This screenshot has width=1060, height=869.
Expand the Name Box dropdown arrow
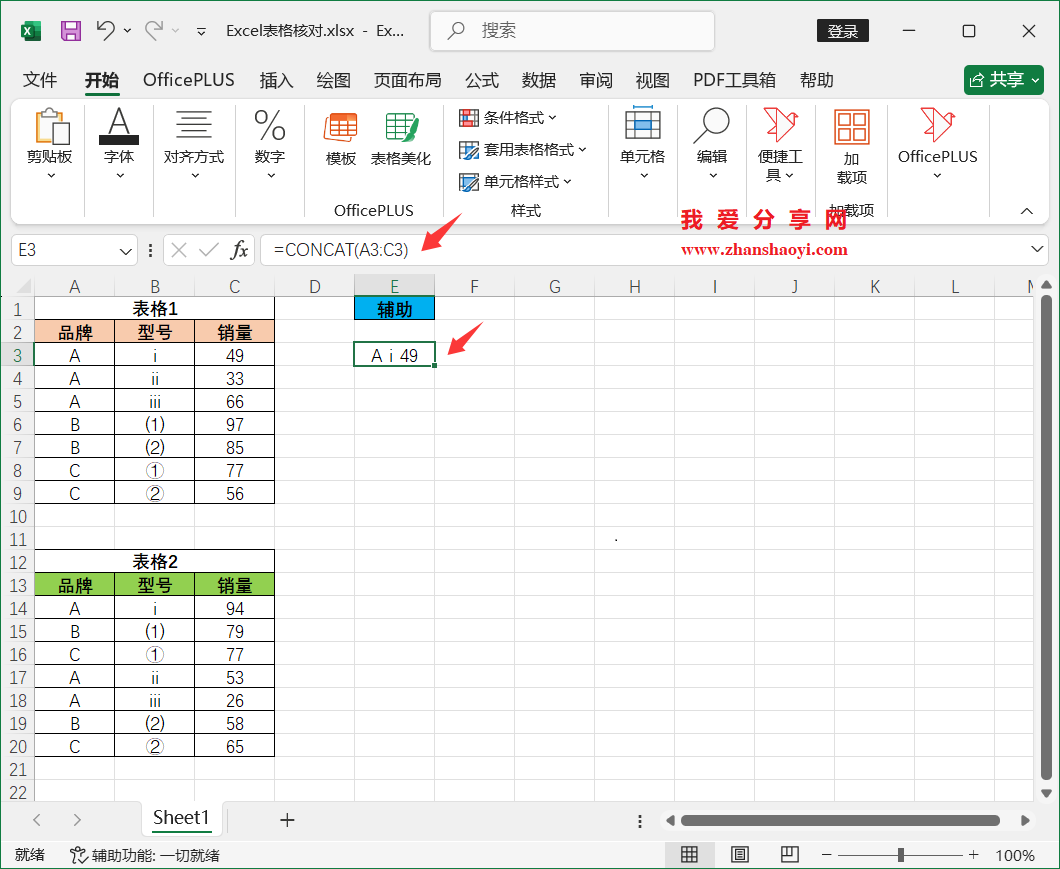click(125, 252)
